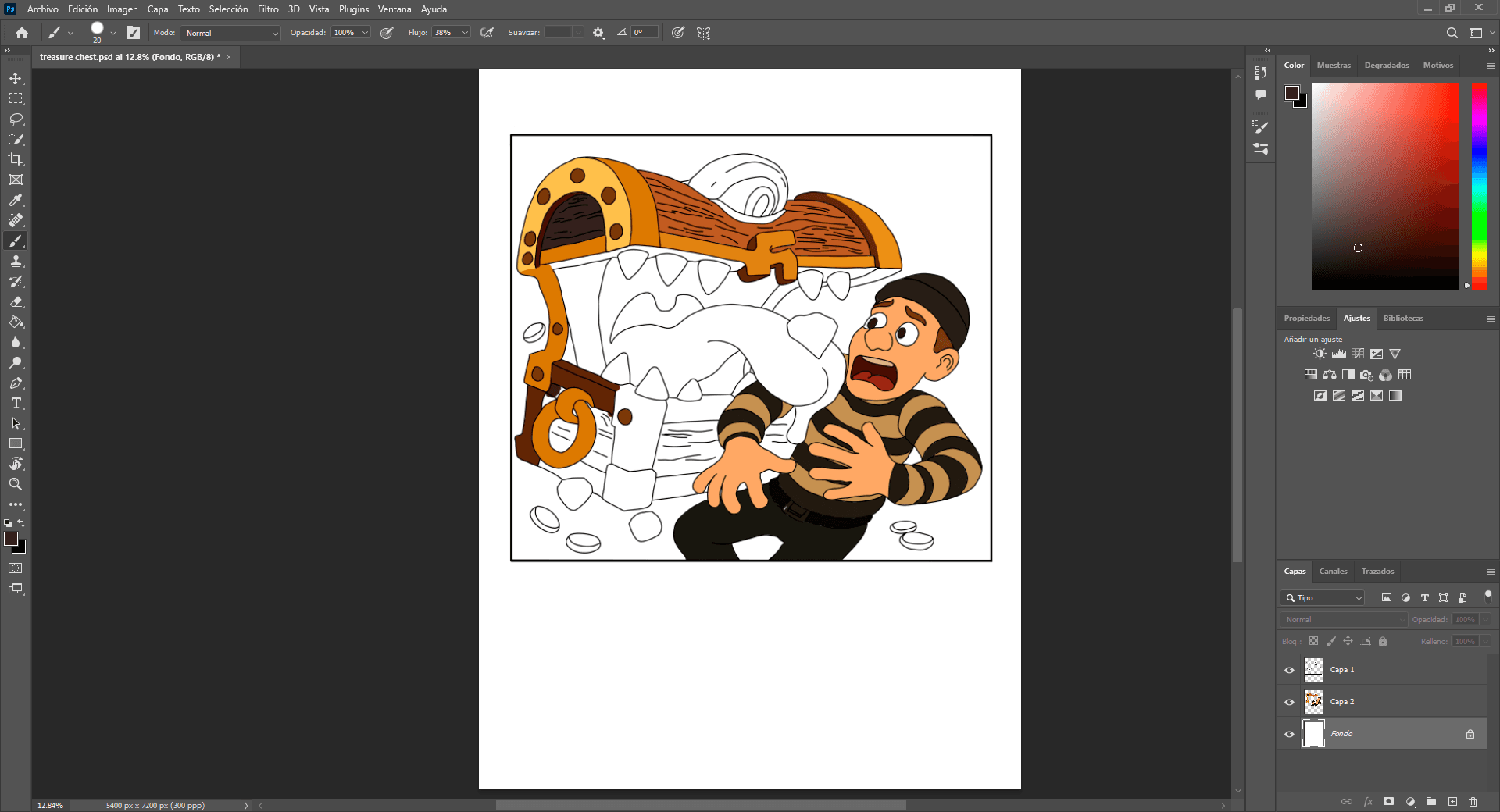Select the Eraser tool
The image size is (1500, 812).
(16, 301)
